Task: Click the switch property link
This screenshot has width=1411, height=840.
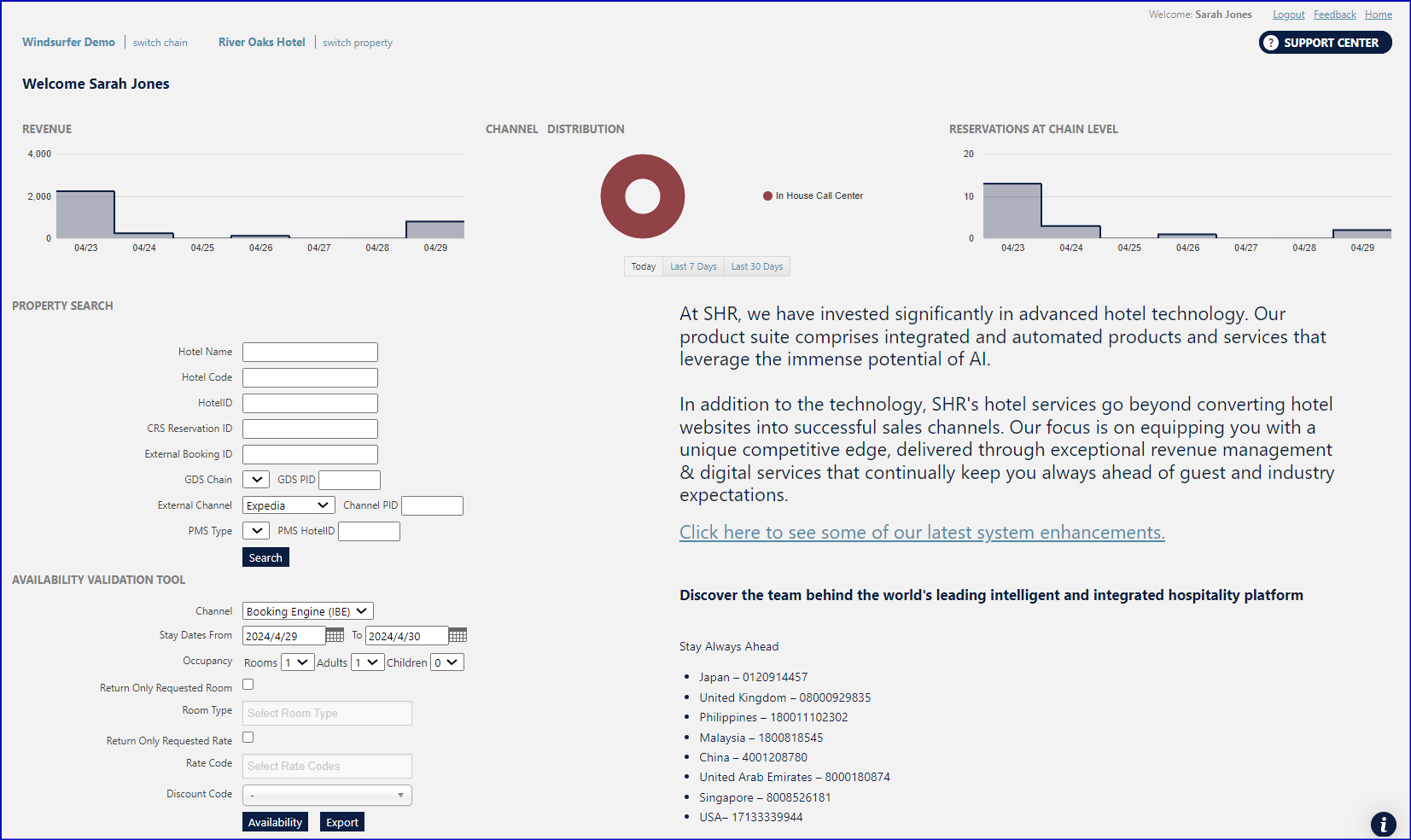Action: (358, 43)
